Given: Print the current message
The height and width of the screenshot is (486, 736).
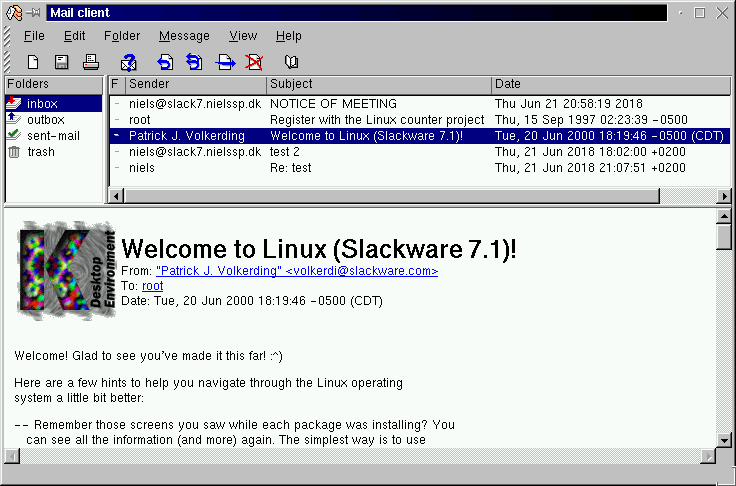Looking at the screenshot, I should pyautogui.click(x=90, y=62).
